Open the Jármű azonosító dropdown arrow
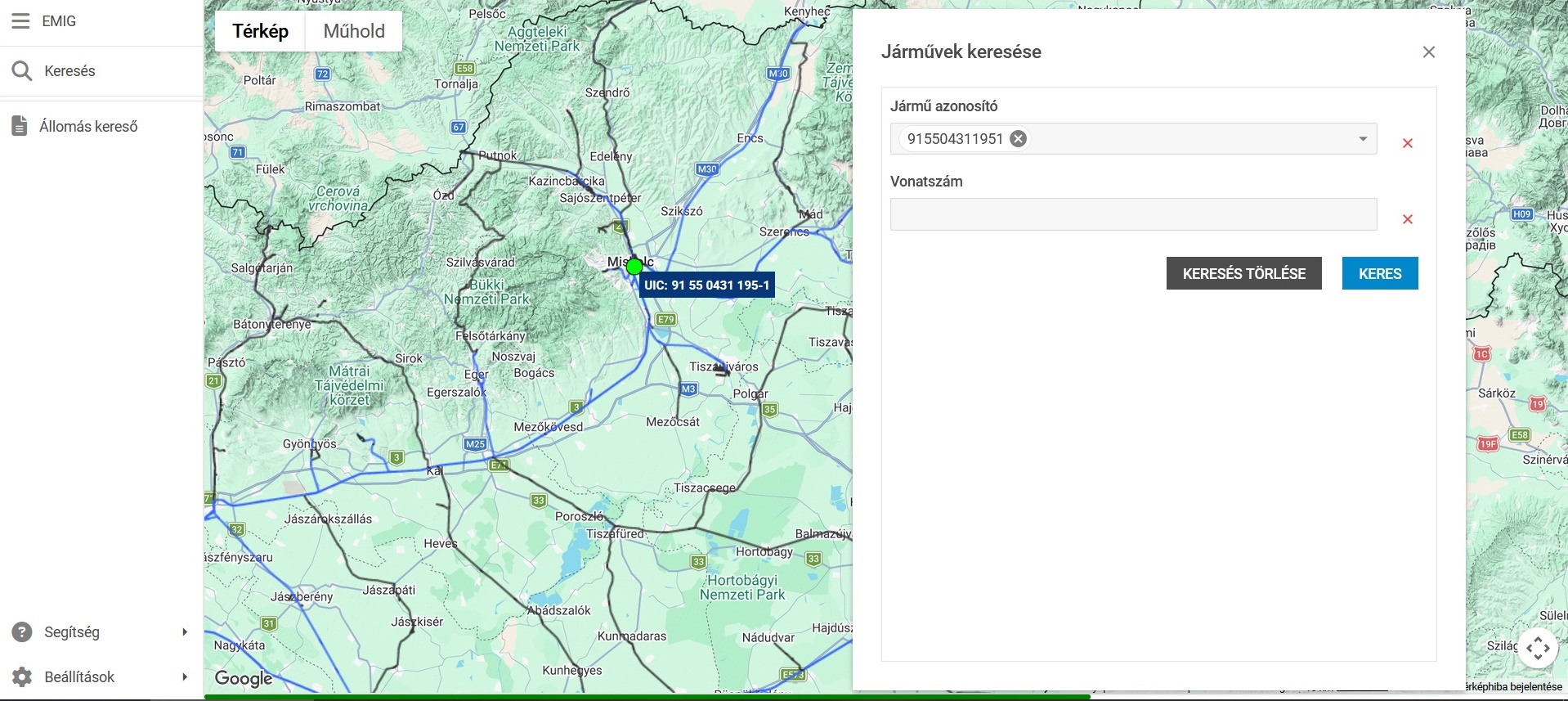1568x701 pixels. pyautogui.click(x=1363, y=139)
